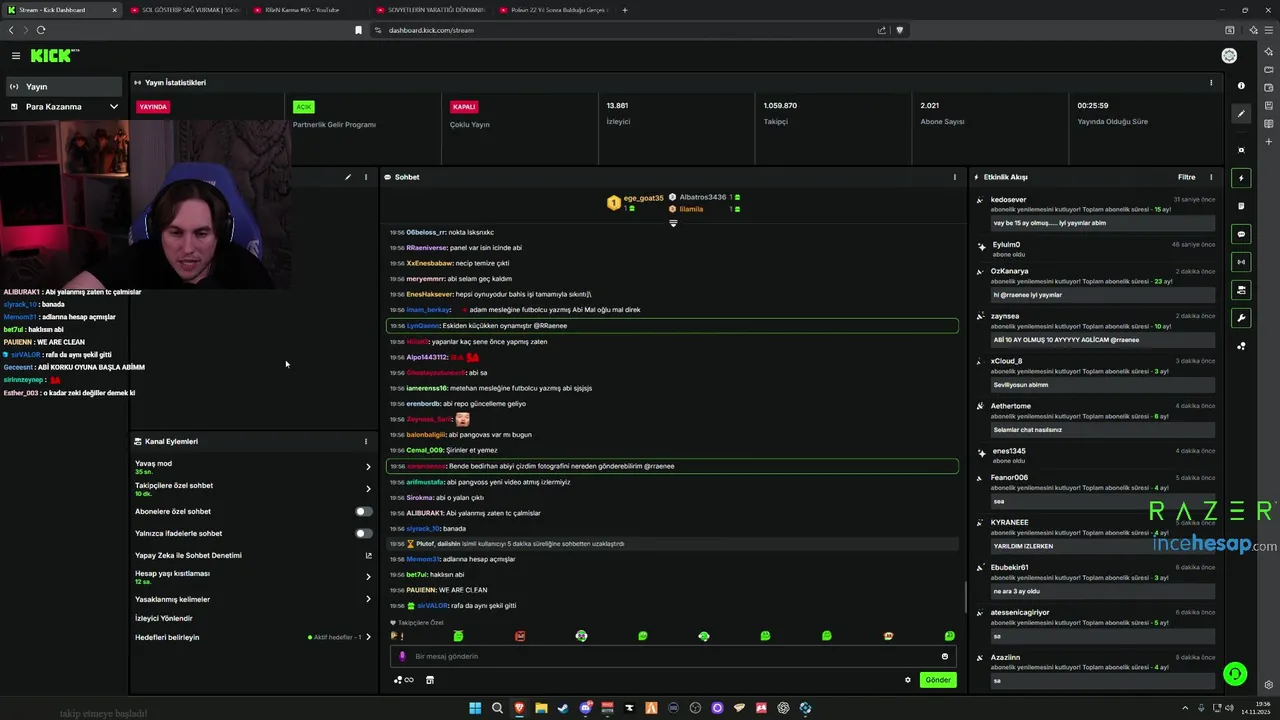Select the red angry emote in quick emotes
The width and height of the screenshot is (1280, 720).
click(x=520, y=636)
